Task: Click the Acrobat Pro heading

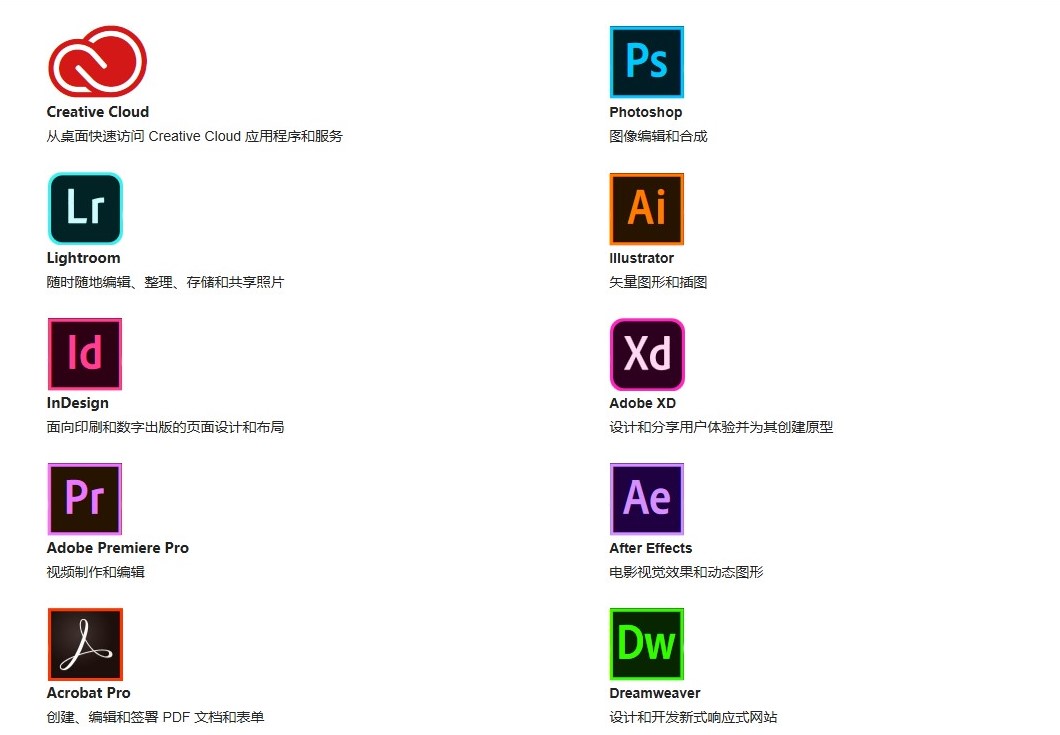Action: pyautogui.click(x=89, y=693)
